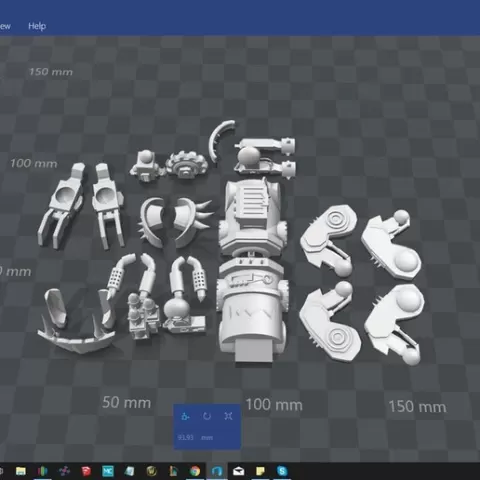Open the red SketchUp taskbar icon
This screenshot has width=480, height=480.
(86, 471)
